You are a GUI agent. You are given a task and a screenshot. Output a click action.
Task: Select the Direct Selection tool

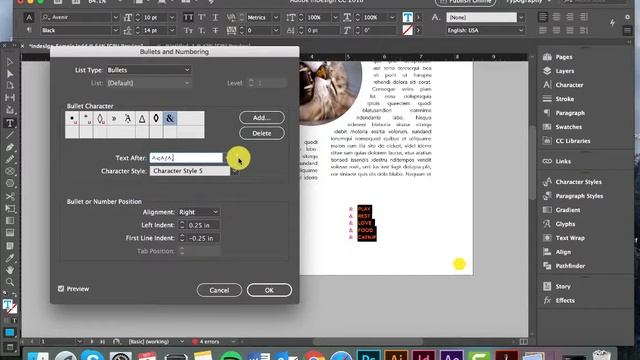[x=10, y=74]
